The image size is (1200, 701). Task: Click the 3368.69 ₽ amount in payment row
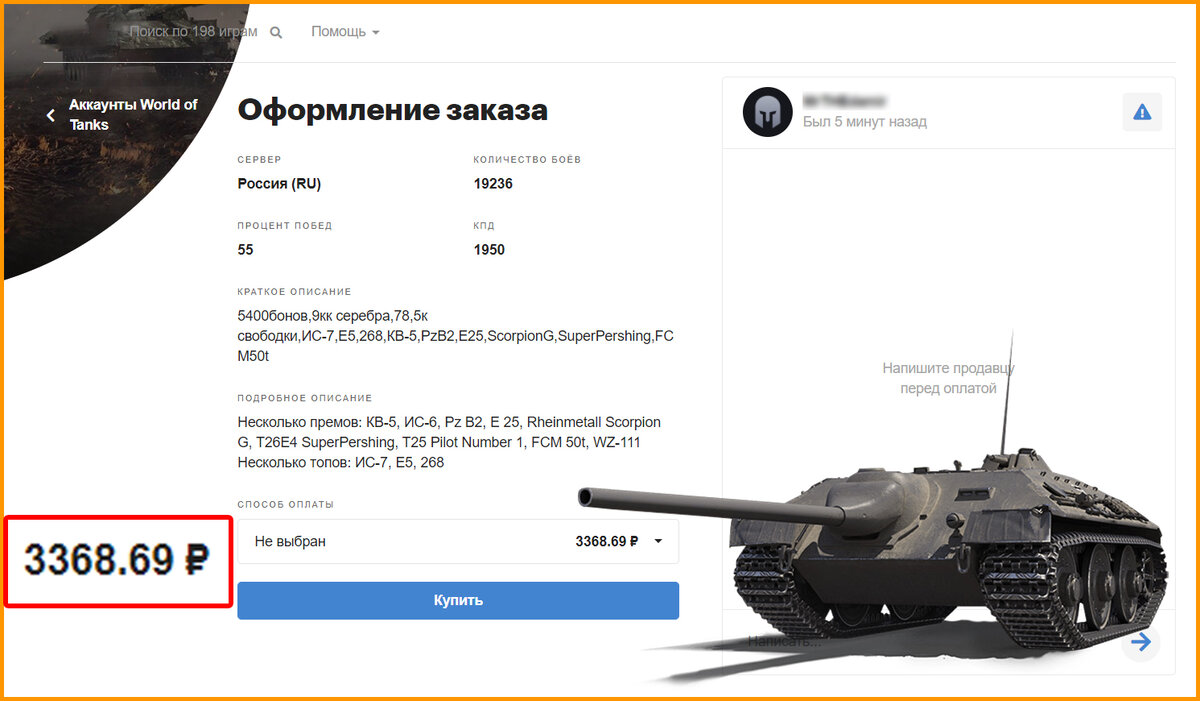tap(607, 541)
